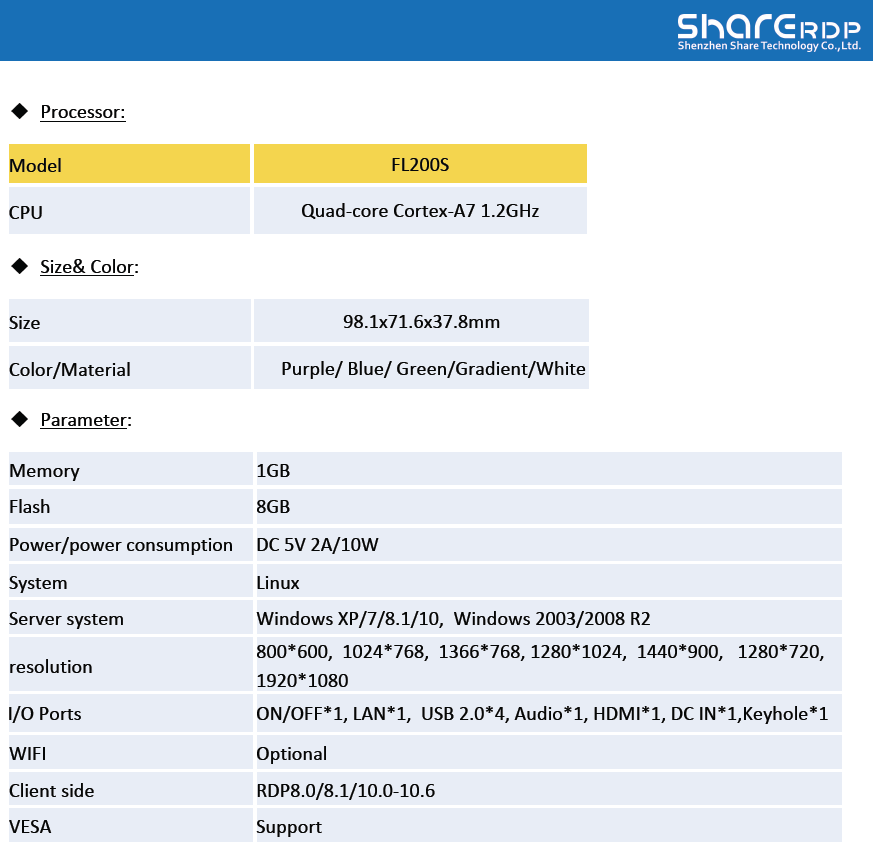
Task: Click the "Parameter:" heading
Action: pos(86,420)
